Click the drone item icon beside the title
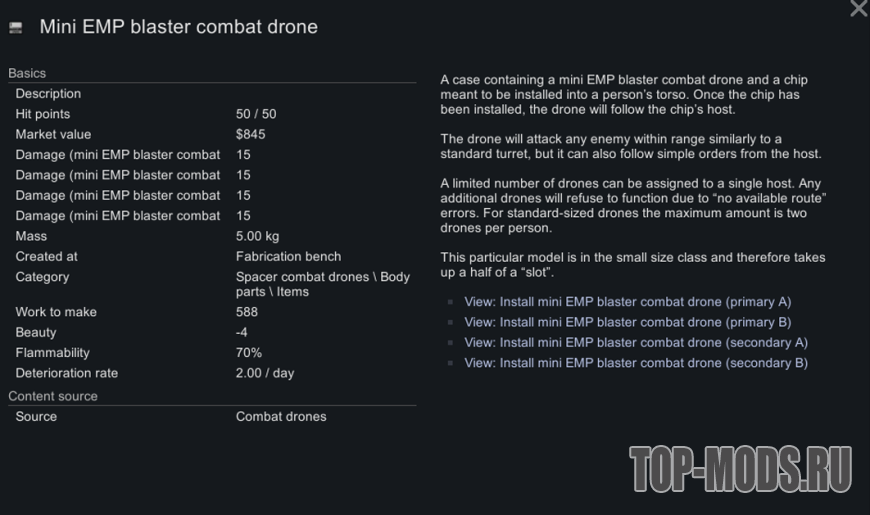Viewport: 870px width, 515px height. [15, 28]
